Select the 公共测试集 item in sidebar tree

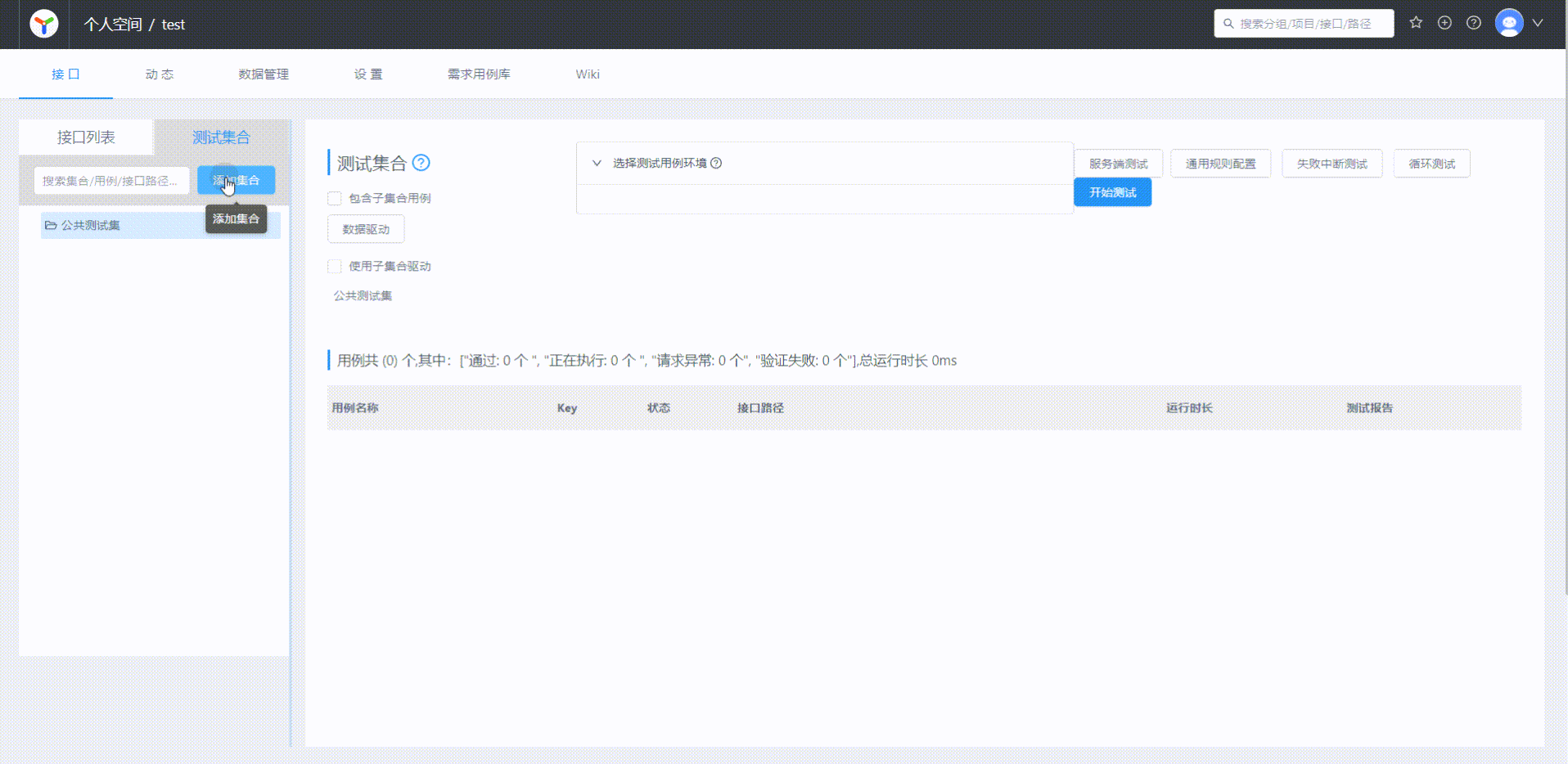[x=90, y=225]
